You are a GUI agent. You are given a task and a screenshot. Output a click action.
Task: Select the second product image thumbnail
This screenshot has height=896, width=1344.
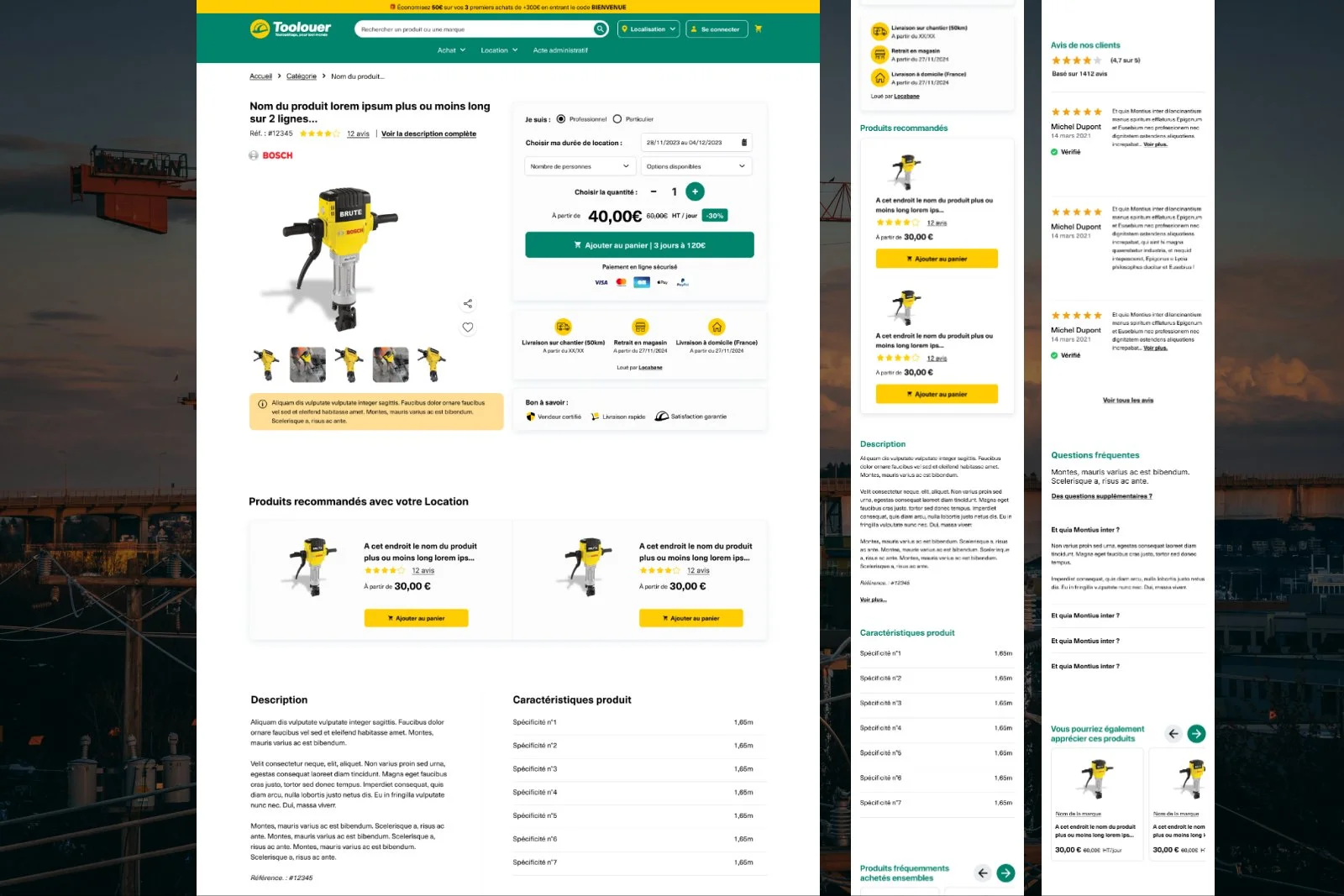[x=307, y=362]
